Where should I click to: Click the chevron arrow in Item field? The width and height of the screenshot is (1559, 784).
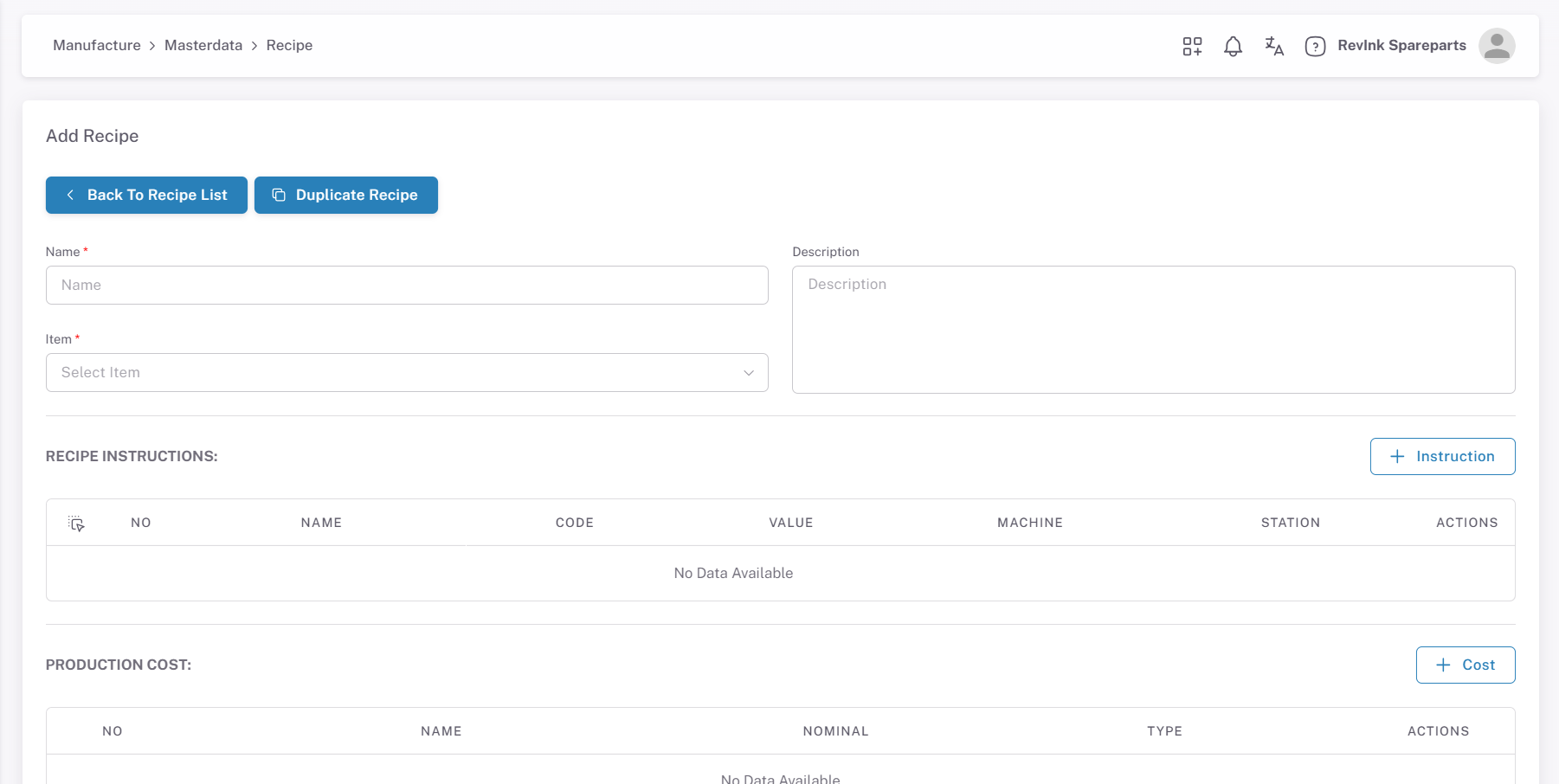749,373
